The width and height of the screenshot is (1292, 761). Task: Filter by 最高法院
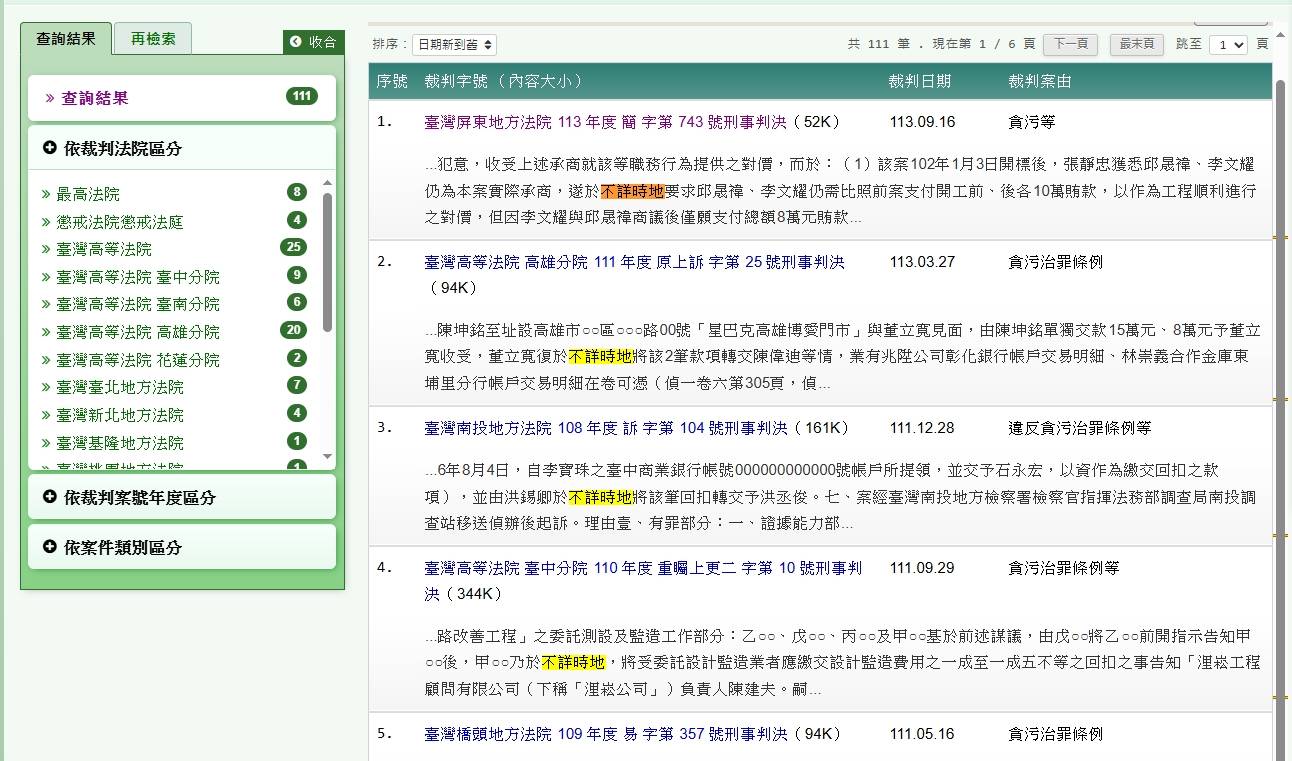coord(88,194)
